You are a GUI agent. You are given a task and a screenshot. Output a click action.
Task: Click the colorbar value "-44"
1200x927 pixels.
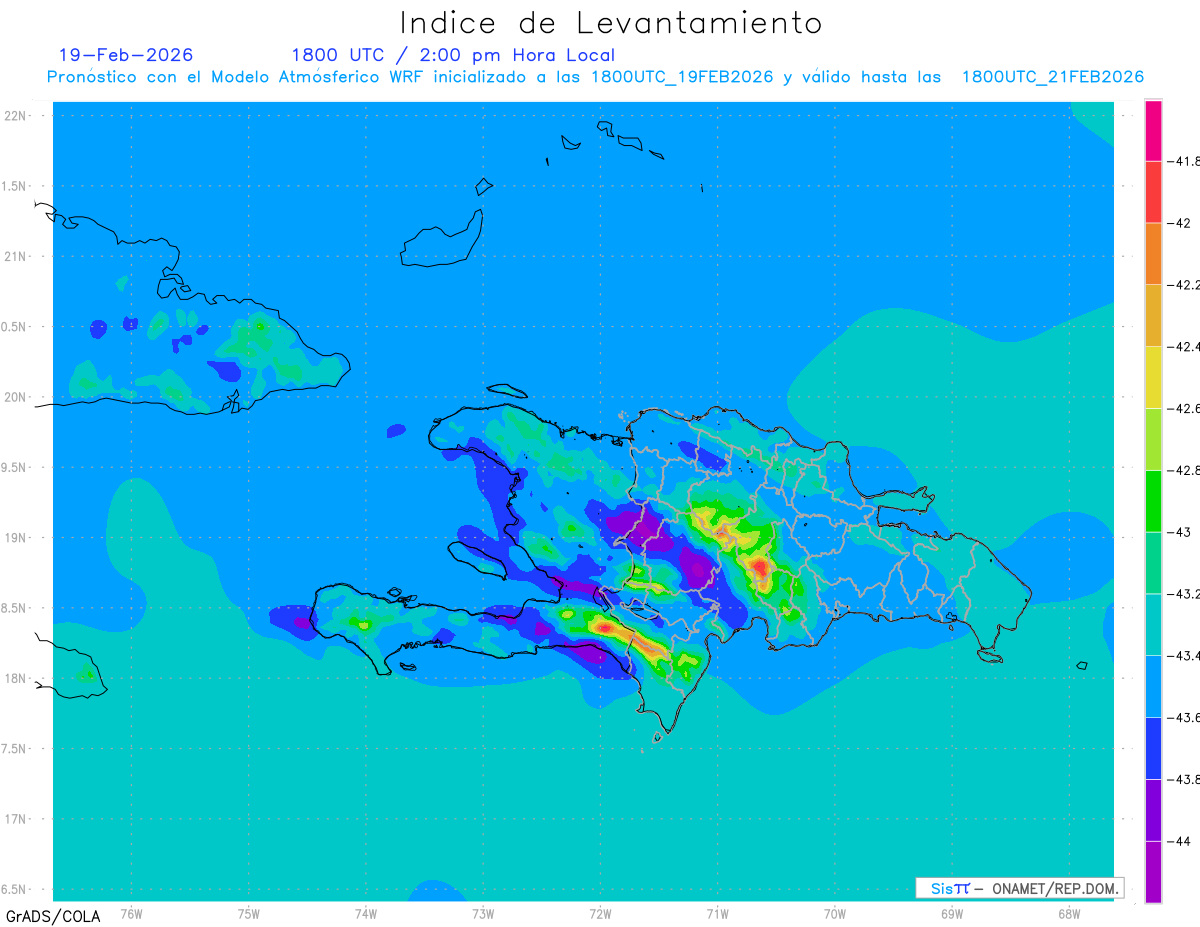pos(1179,842)
